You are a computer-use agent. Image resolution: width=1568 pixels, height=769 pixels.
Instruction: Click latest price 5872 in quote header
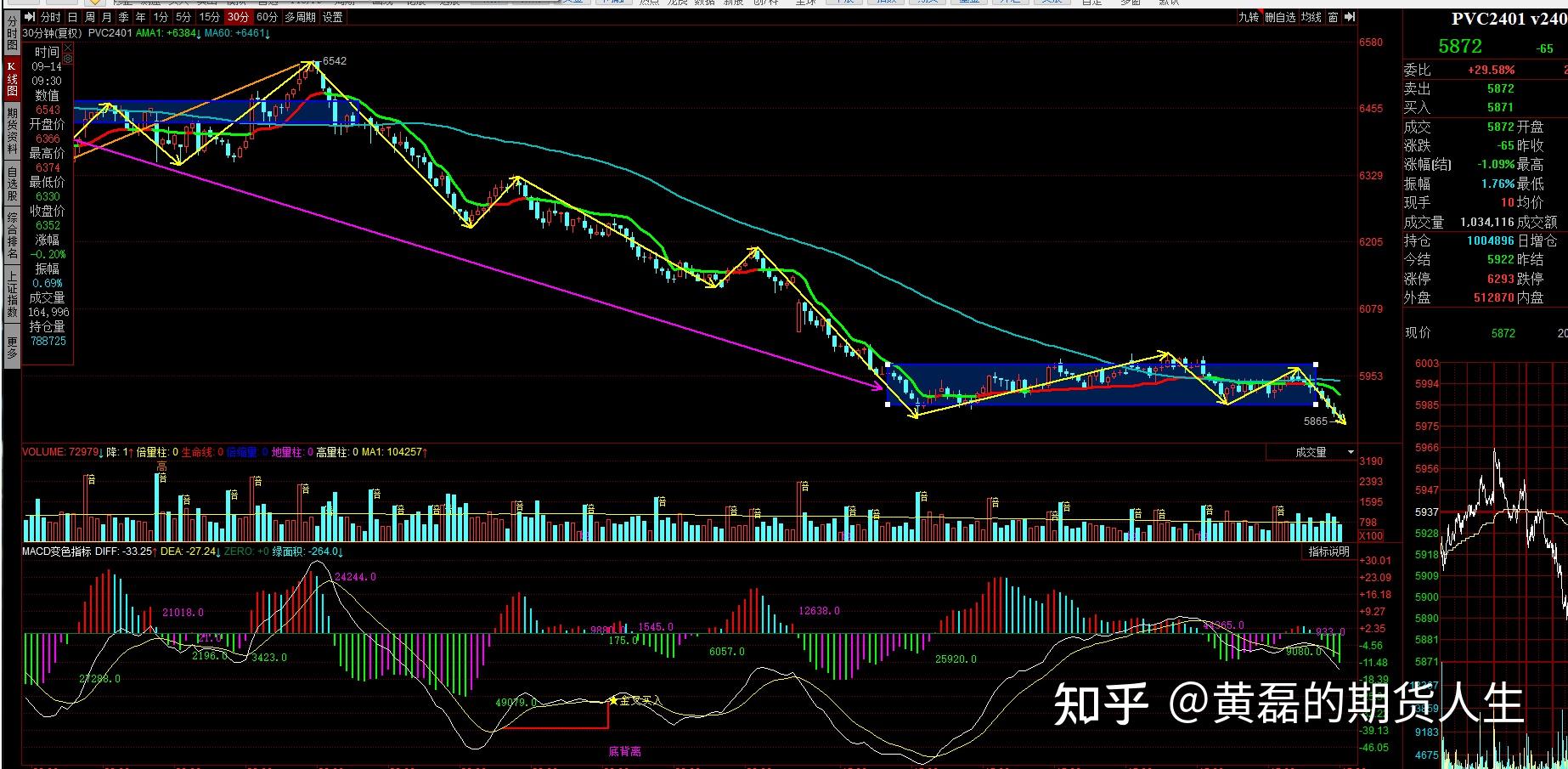(x=1460, y=46)
